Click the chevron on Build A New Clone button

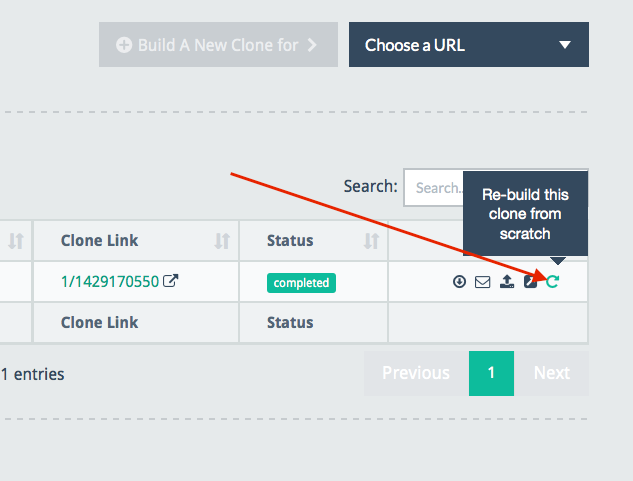[x=312, y=45]
